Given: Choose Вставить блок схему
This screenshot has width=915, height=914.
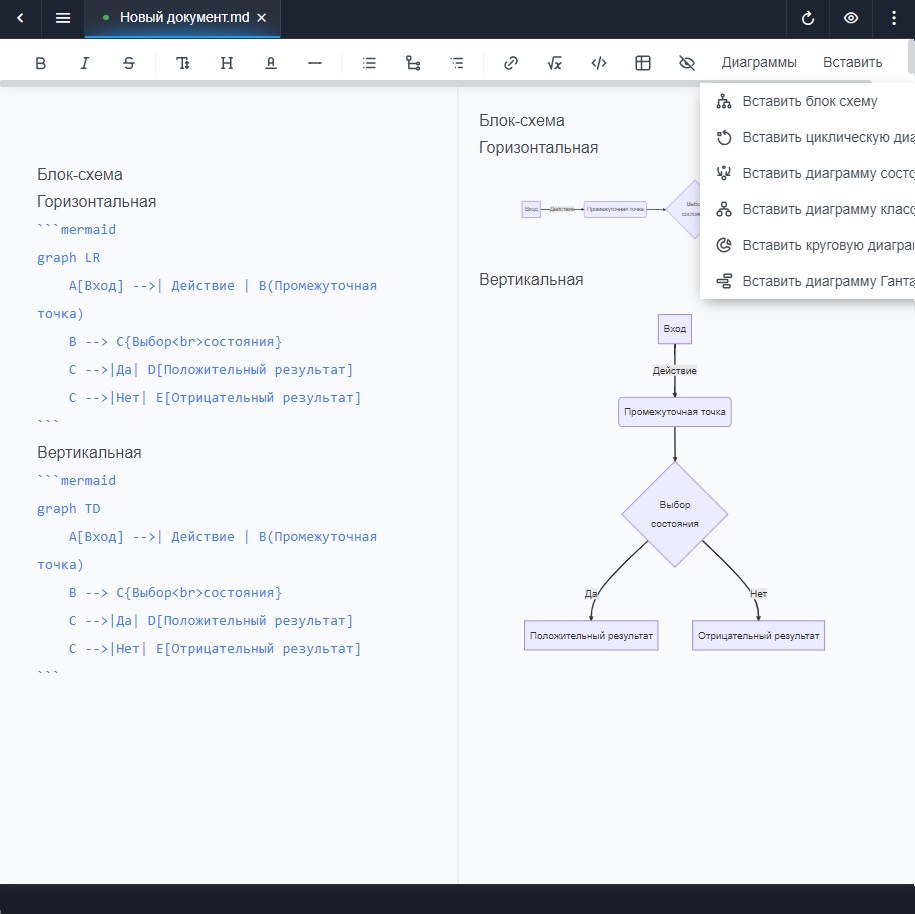Looking at the screenshot, I should [808, 102].
